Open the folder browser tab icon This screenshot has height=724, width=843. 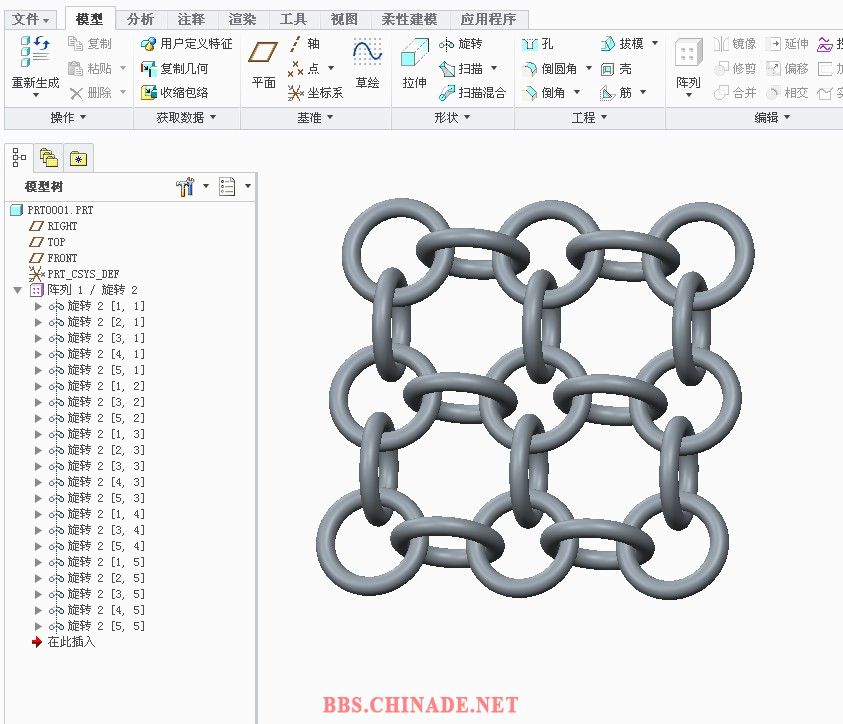click(x=48, y=158)
